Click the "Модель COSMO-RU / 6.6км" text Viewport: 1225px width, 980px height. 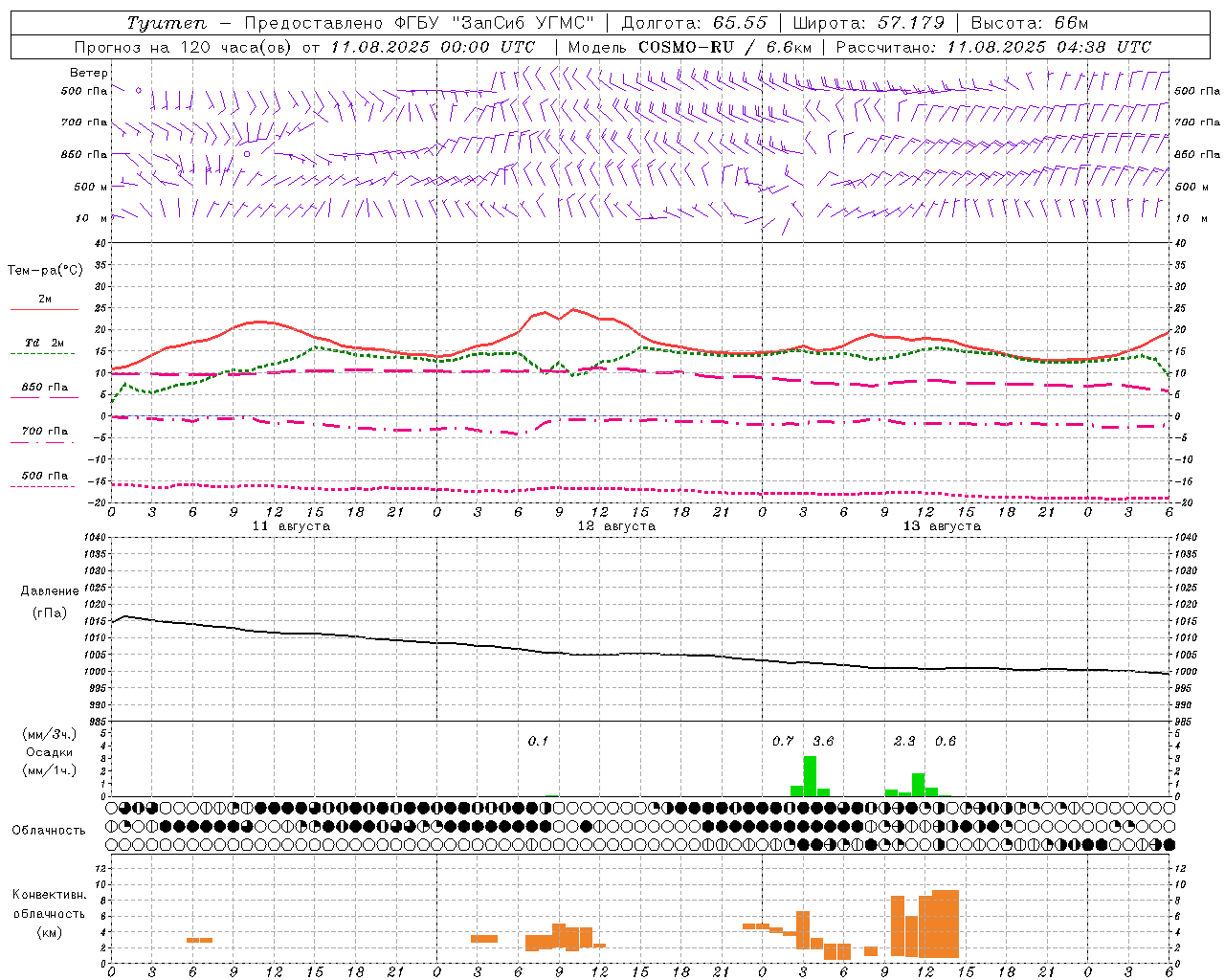click(x=690, y=47)
